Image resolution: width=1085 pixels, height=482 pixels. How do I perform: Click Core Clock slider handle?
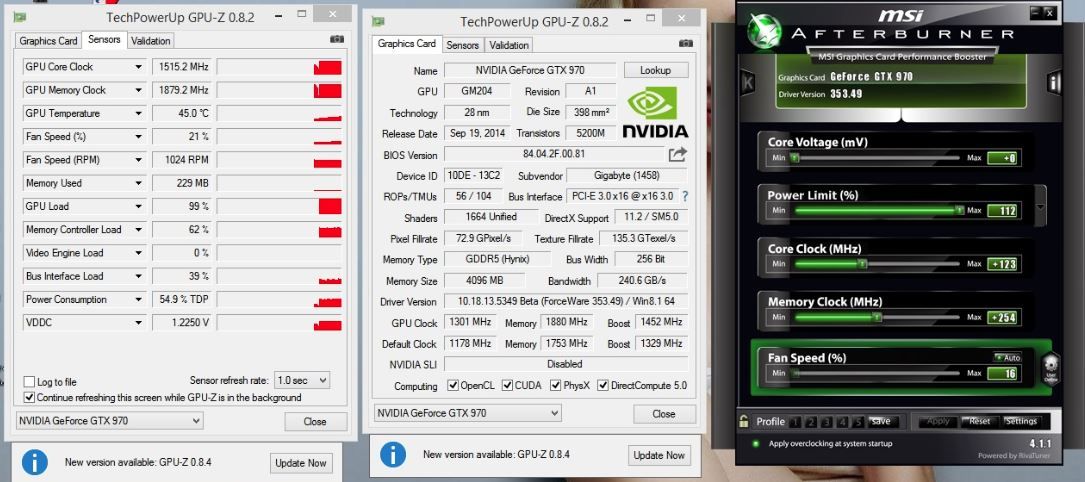coord(862,263)
